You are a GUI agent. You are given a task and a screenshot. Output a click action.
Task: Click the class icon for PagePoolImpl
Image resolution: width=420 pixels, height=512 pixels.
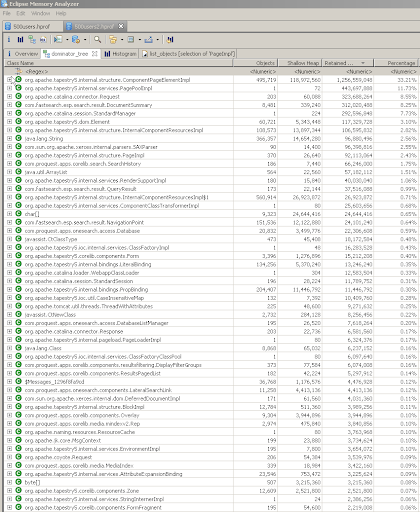tap(19, 88)
